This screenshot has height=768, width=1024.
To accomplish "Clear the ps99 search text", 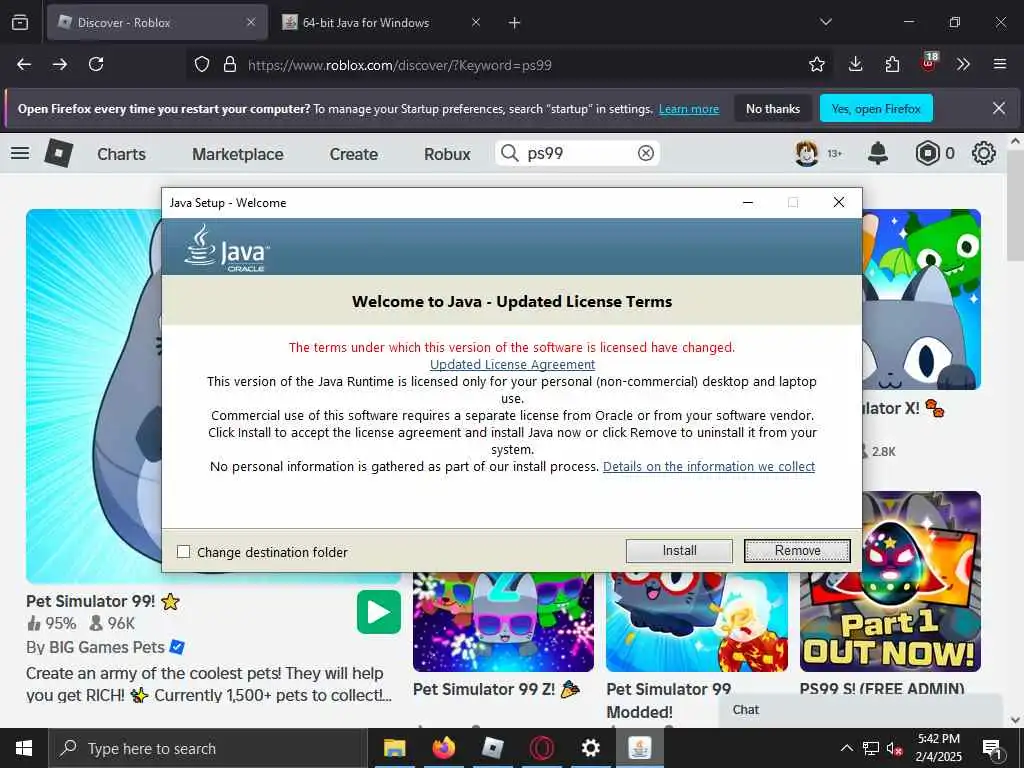I will [645, 153].
